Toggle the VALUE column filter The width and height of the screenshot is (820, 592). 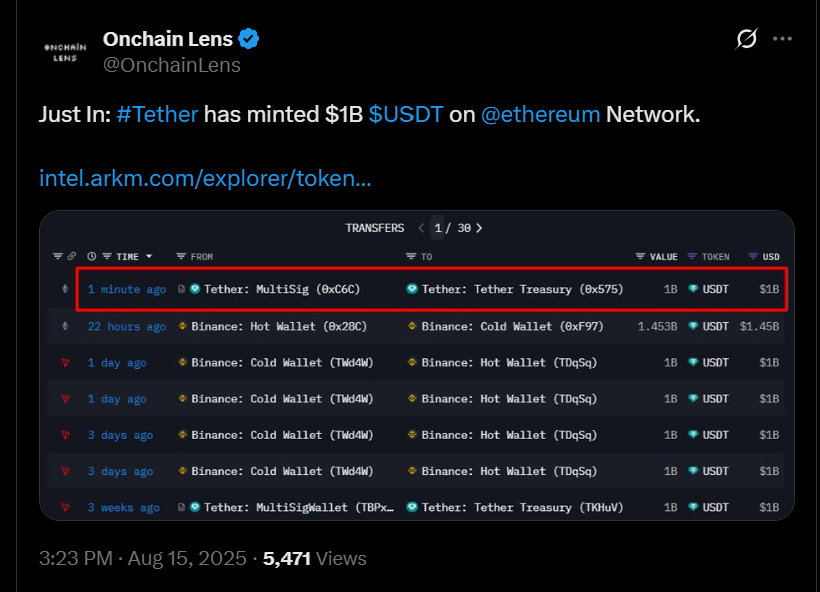click(640, 256)
